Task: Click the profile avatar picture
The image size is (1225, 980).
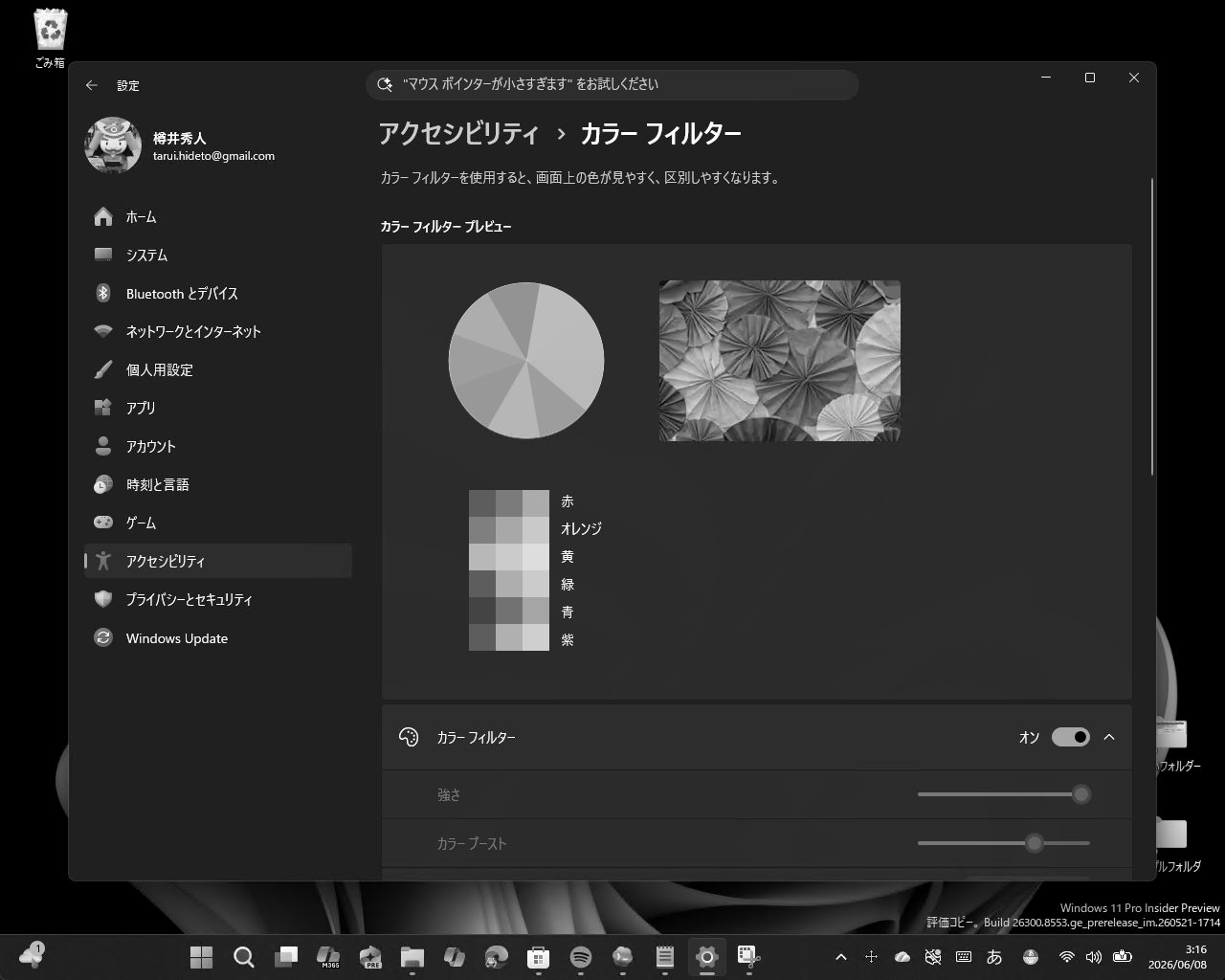Action: pyautogui.click(x=113, y=145)
